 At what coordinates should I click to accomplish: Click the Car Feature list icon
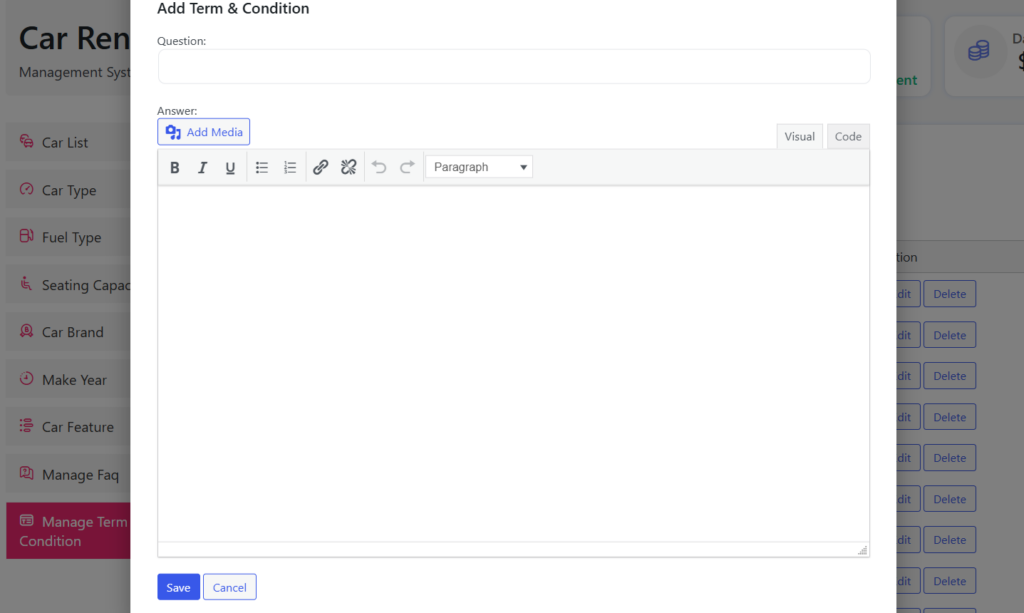tap(26, 426)
